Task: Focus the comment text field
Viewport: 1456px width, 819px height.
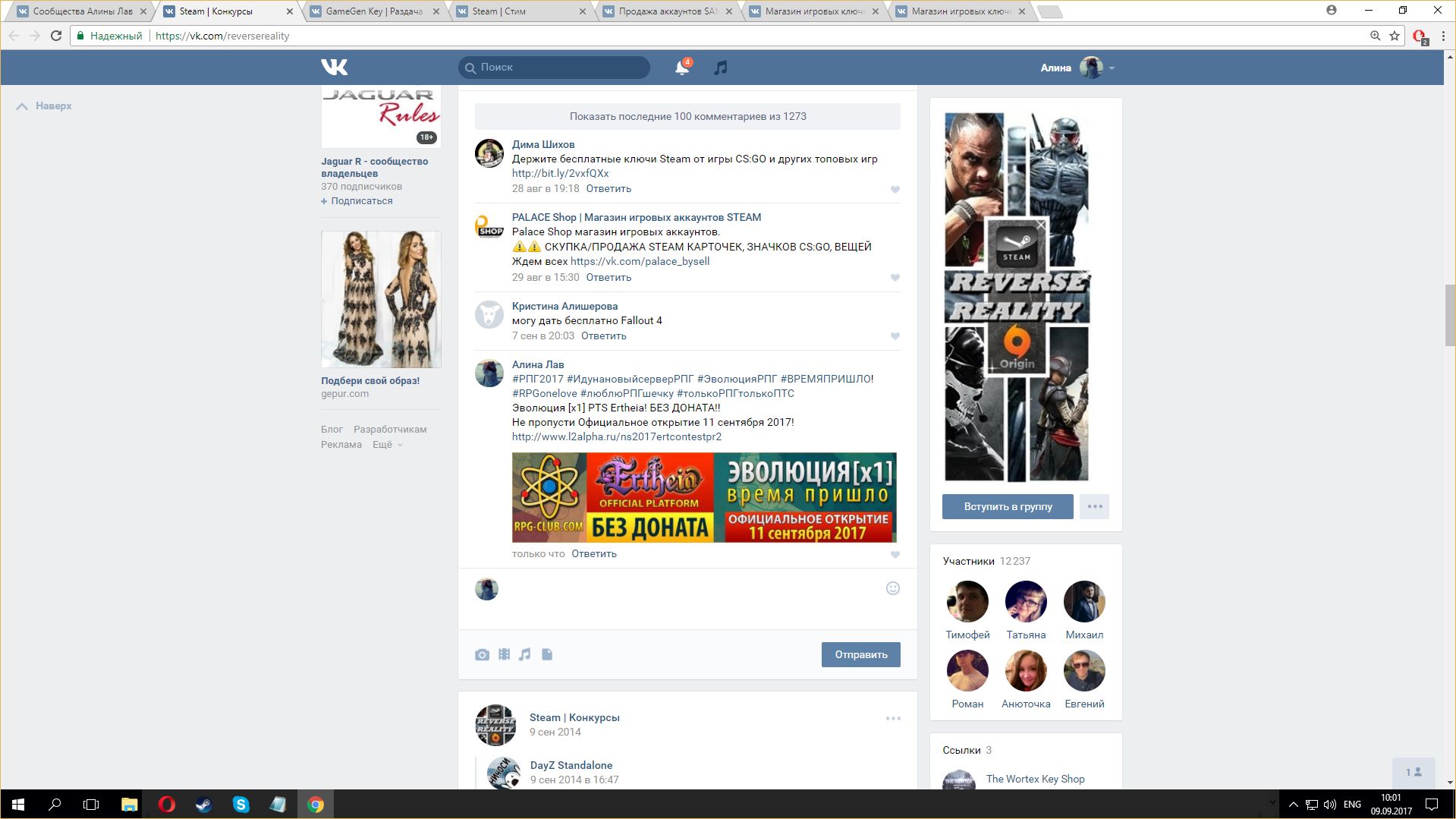Action: click(690, 599)
